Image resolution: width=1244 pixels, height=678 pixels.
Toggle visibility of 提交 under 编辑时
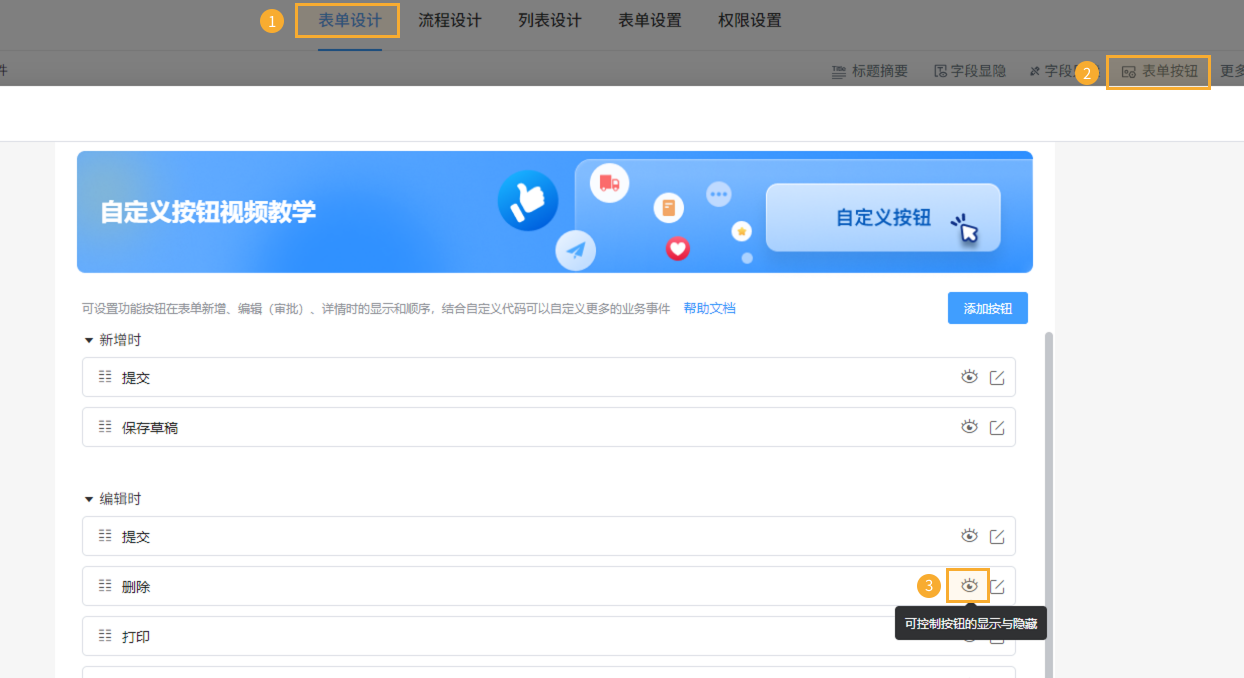coord(969,536)
